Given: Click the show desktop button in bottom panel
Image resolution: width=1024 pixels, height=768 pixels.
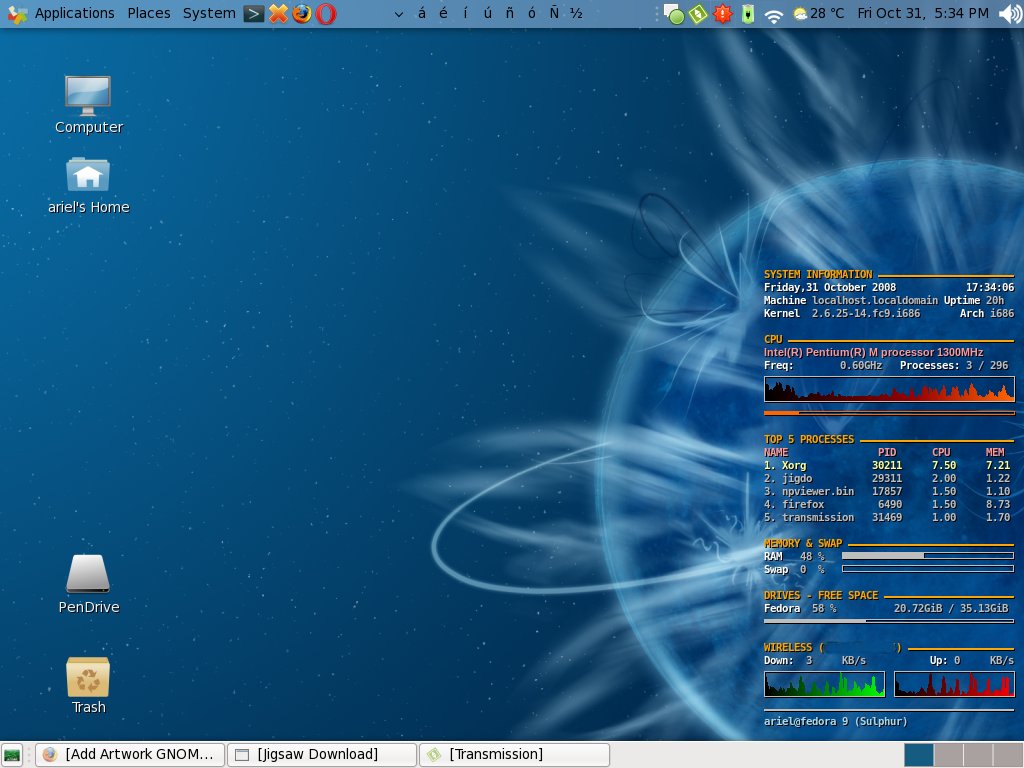Looking at the screenshot, I should (12, 754).
